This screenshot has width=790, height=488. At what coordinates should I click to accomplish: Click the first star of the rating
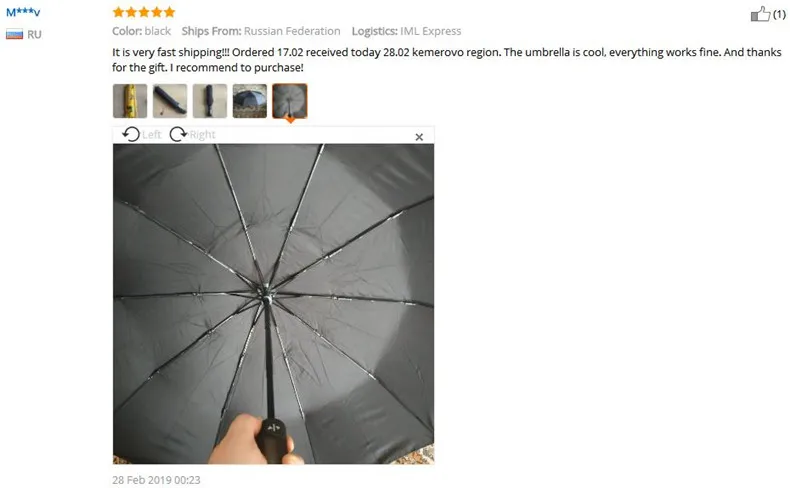[118, 12]
